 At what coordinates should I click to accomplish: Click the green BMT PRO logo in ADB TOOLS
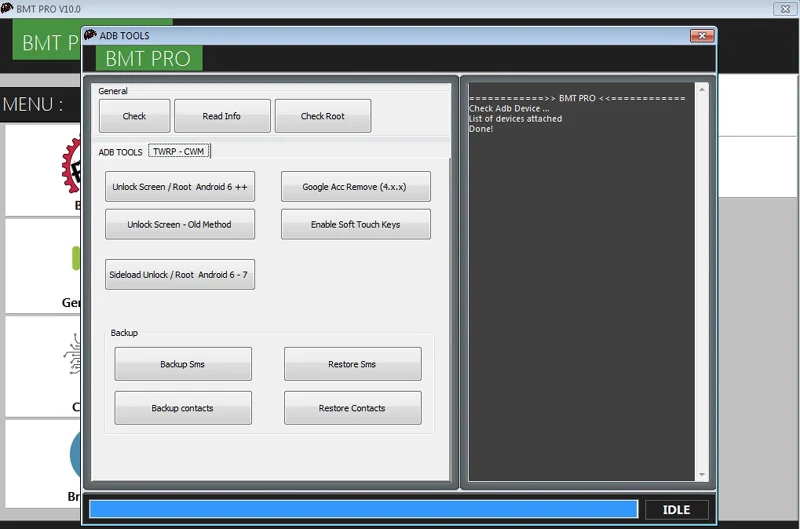[148, 58]
